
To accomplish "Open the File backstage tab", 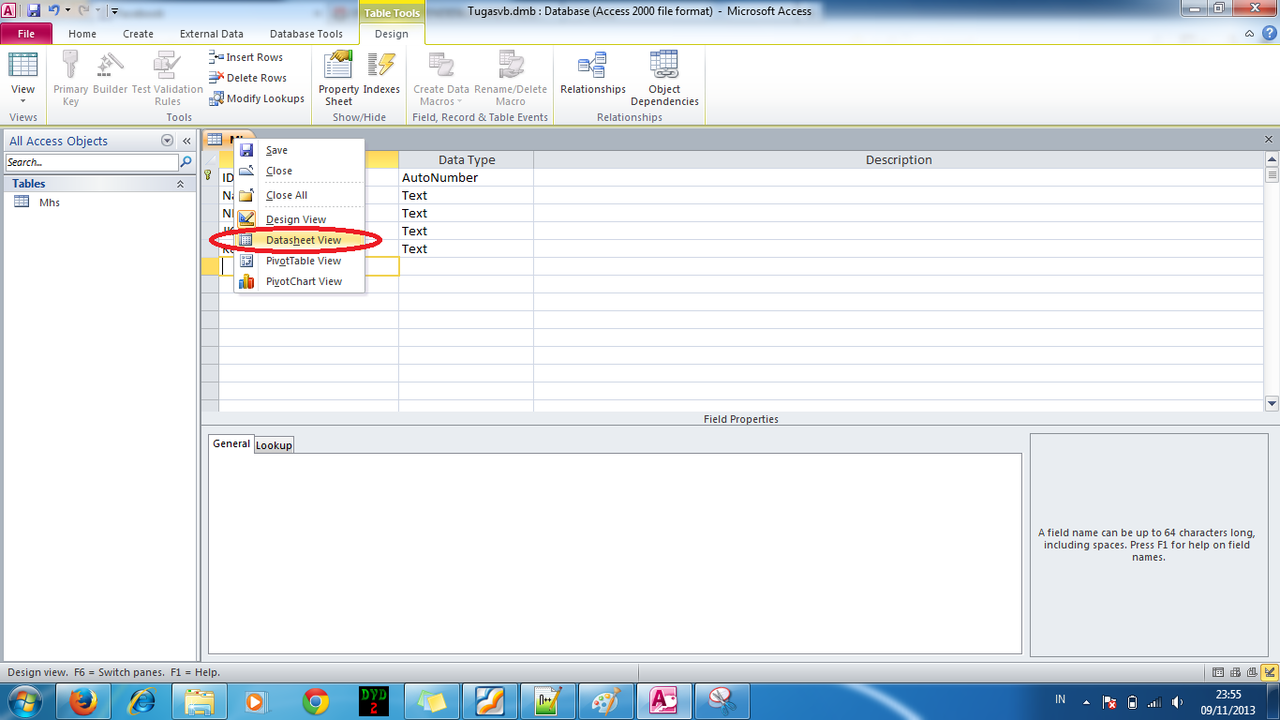I will [x=26, y=34].
